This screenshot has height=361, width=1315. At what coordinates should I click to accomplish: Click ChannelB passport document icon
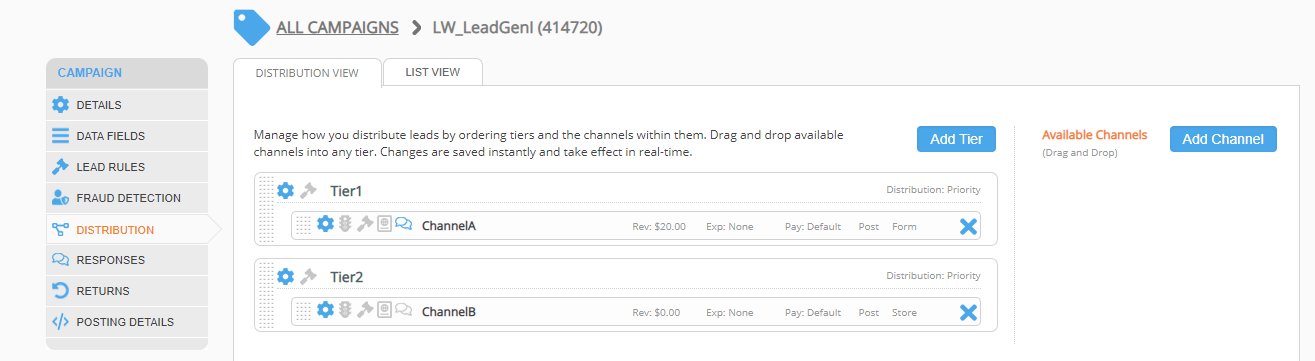(x=384, y=311)
